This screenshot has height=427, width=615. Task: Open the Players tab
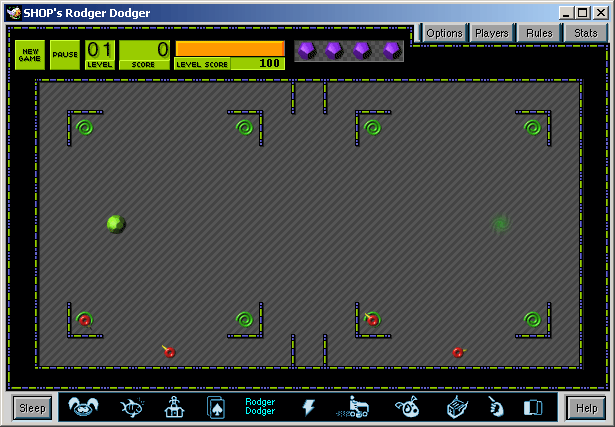click(x=492, y=33)
